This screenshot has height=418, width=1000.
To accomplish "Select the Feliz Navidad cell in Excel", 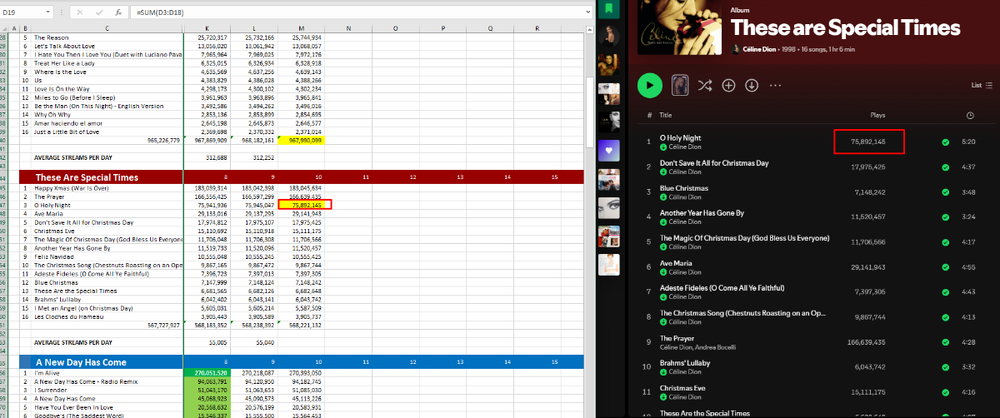I will 107,257.
